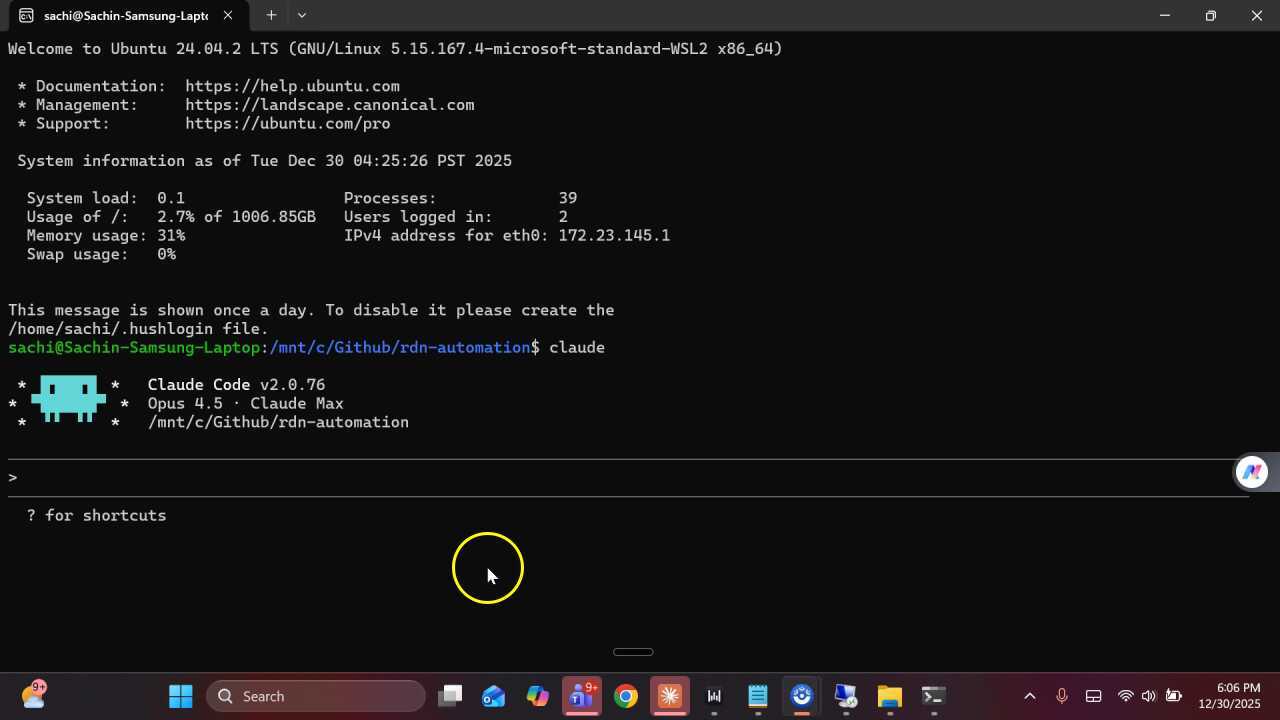
Task: Click the "Swap usage: 0%" line
Action: pyautogui.click(x=101, y=255)
